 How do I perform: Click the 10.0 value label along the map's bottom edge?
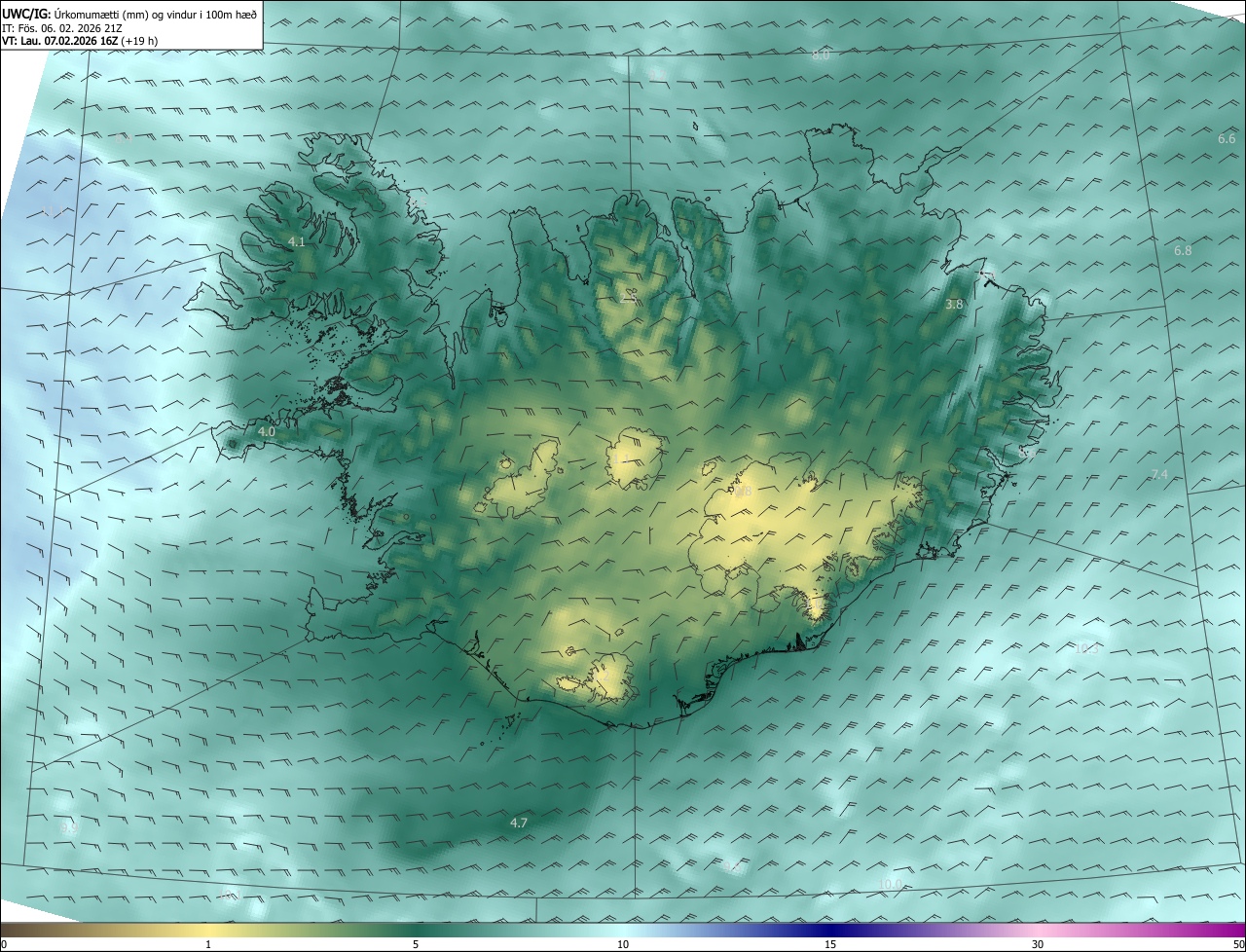(891, 884)
